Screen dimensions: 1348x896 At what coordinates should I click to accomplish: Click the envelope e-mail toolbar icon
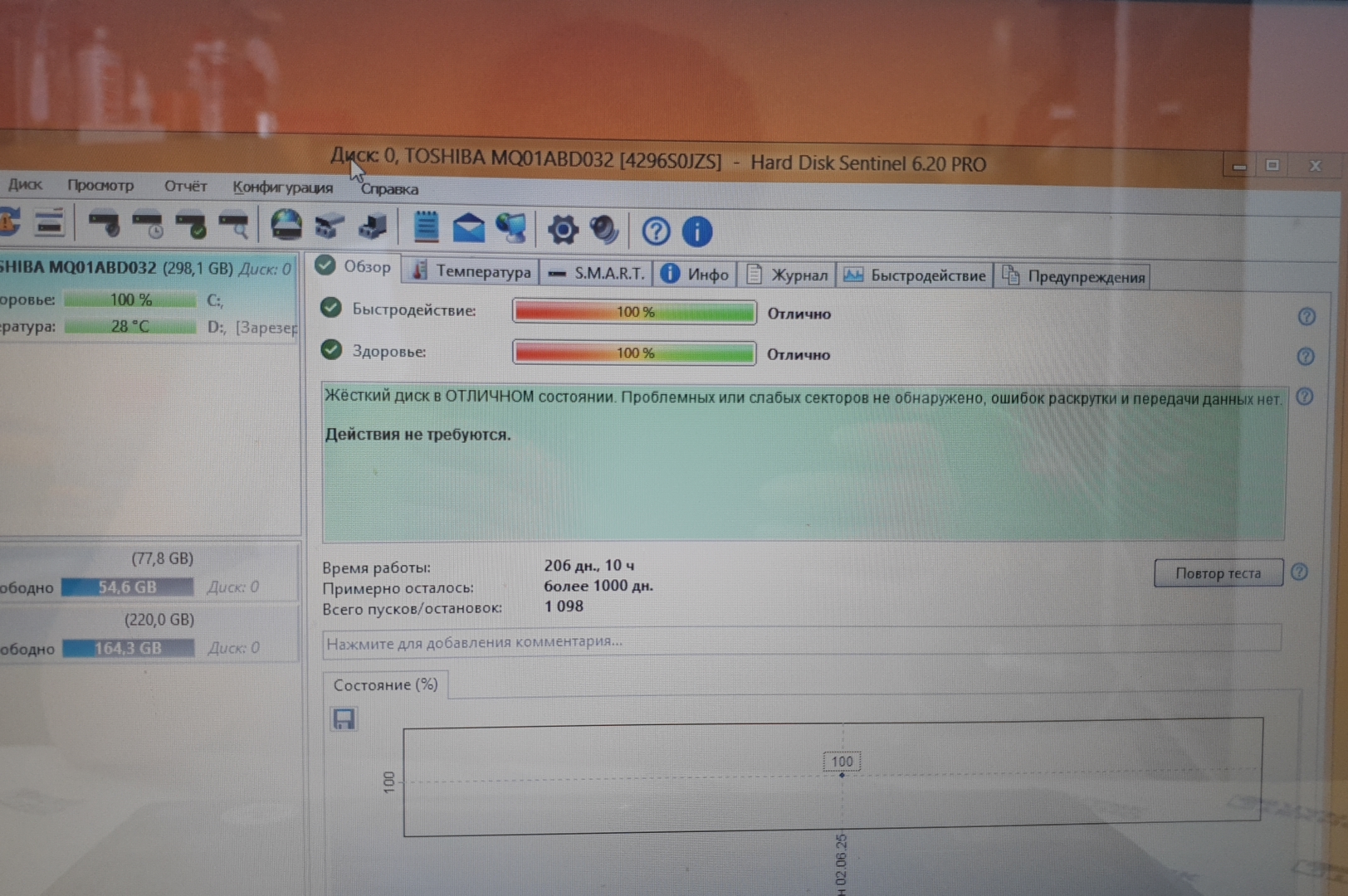point(468,227)
